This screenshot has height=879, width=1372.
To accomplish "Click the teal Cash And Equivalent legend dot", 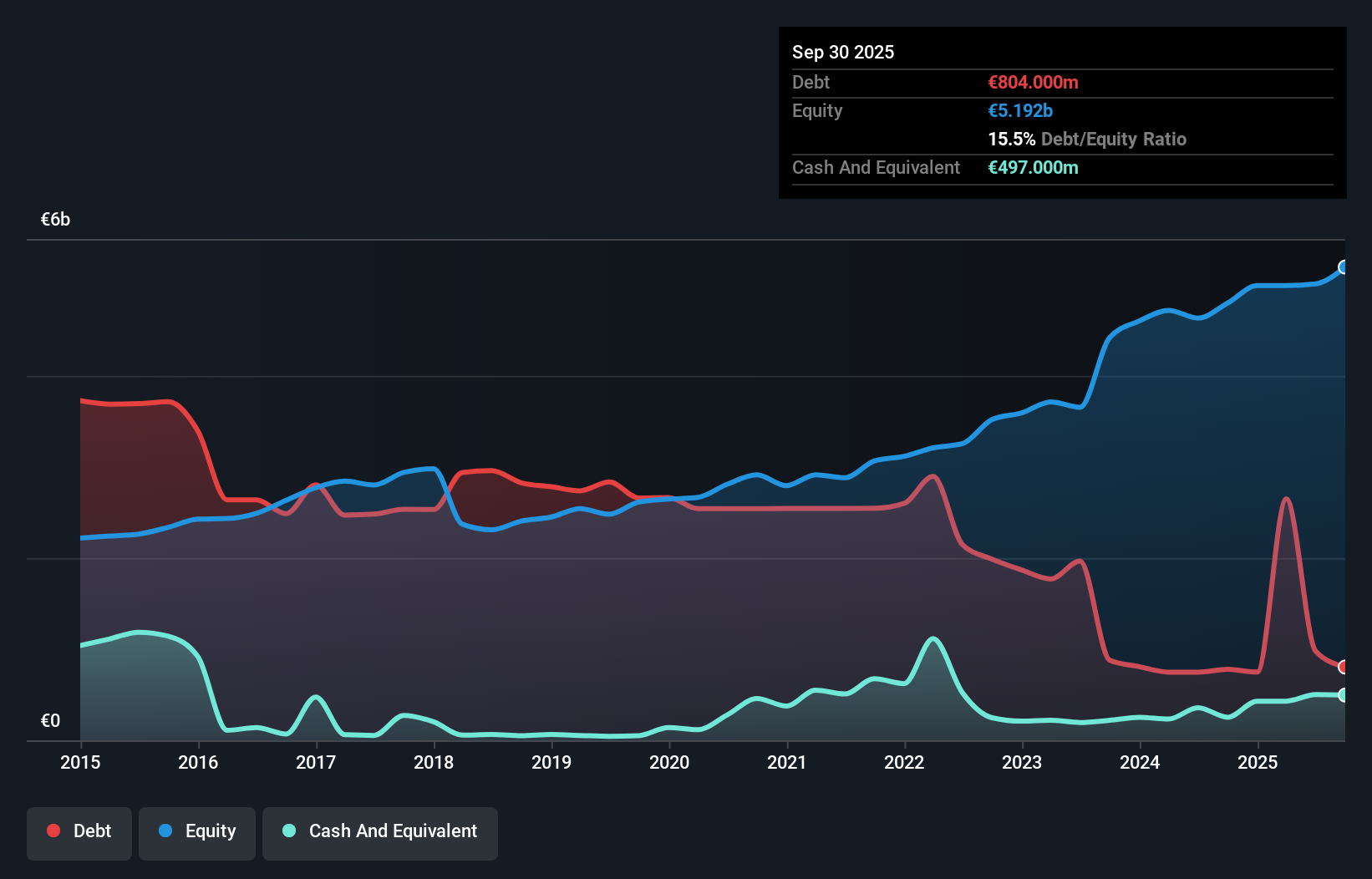I will (x=287, y=831).
